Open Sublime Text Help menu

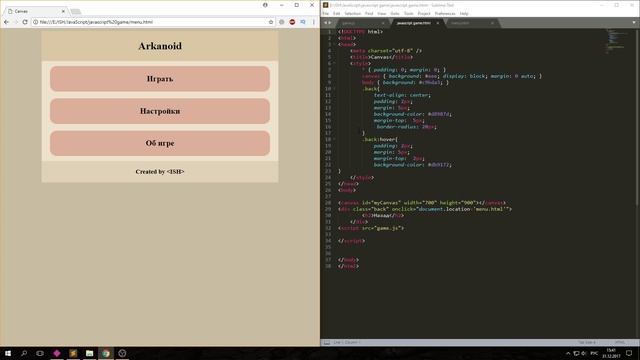tap(464, 13)
